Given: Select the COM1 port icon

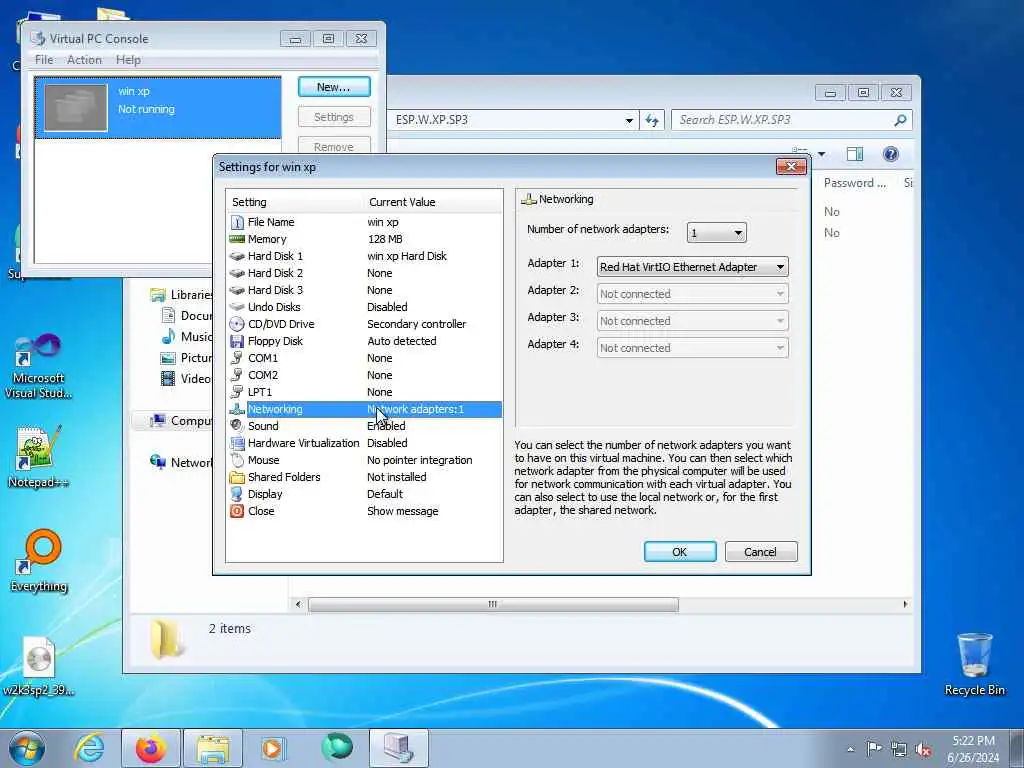Looking at the screenshot, I should (237, 358).
